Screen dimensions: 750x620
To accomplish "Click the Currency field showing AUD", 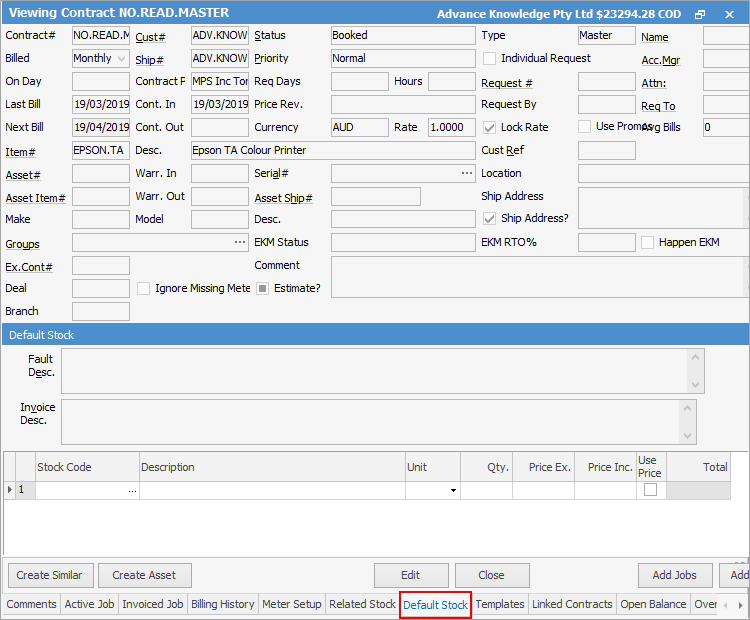I will pos(360,127).
